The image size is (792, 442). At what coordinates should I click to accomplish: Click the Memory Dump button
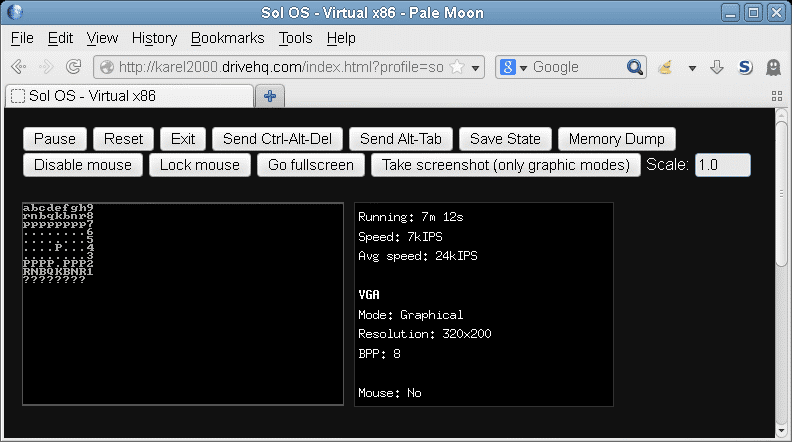[x=617, y=139]
